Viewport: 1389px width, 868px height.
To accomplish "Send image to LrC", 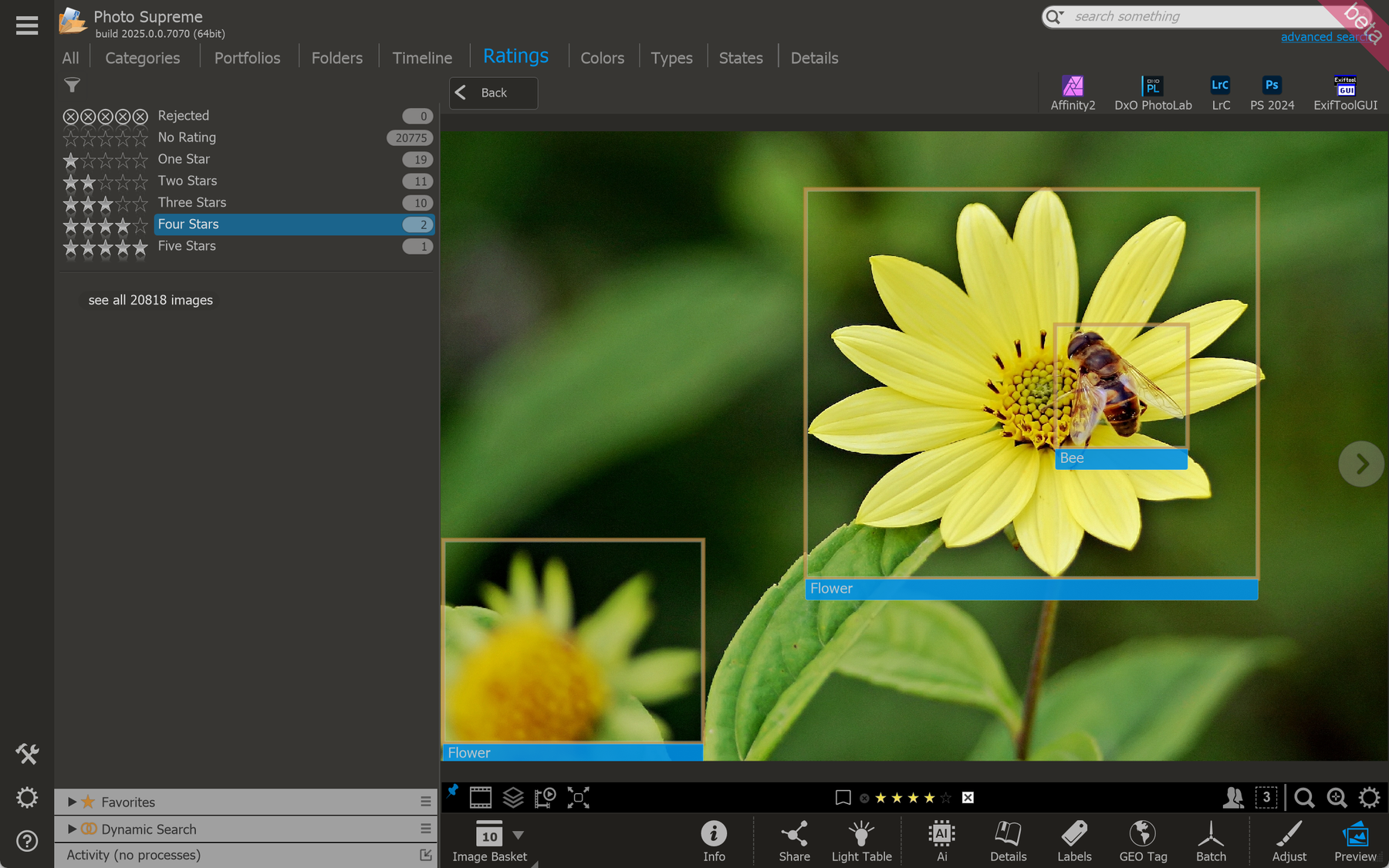I will tap(1221, 93).
